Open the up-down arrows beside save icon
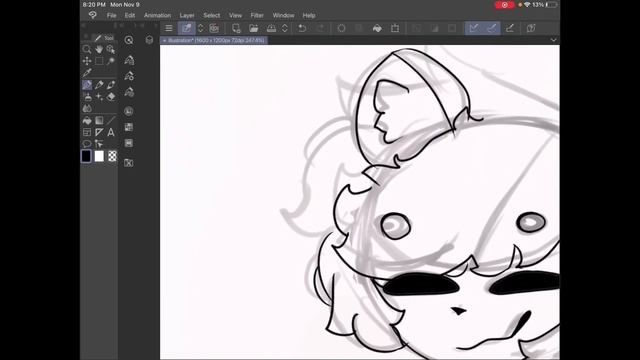Screen dimensions: 640x360 point(284,28)
